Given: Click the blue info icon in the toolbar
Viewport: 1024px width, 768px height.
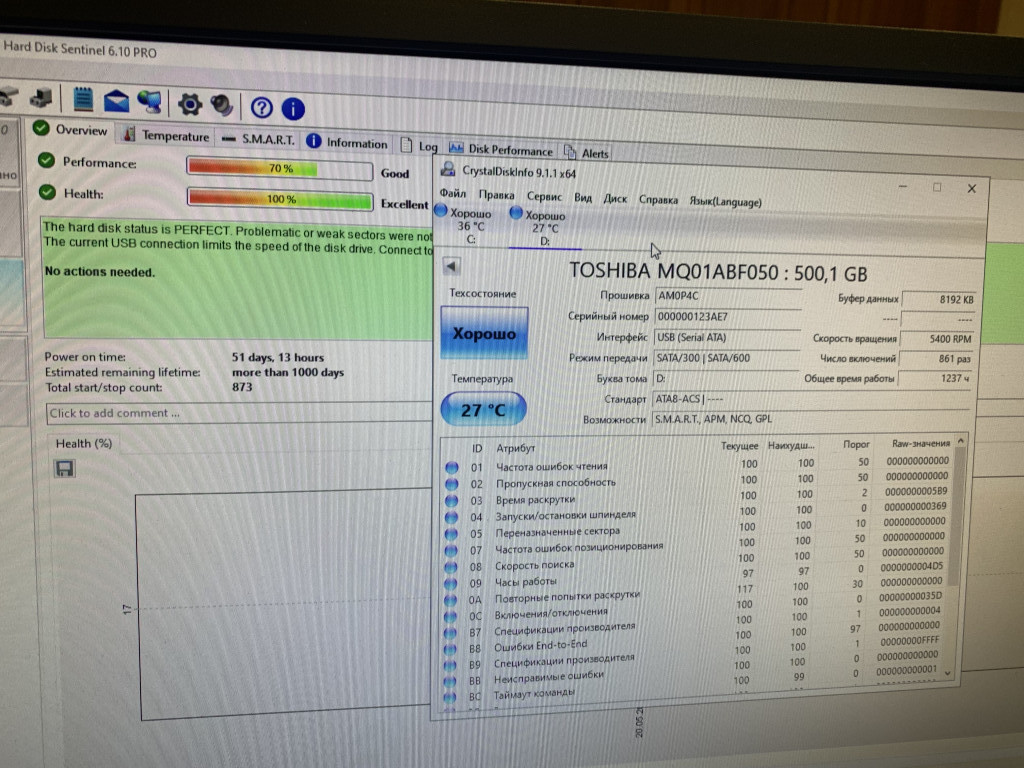Looking at the screenshot, I should coord(293,108).
